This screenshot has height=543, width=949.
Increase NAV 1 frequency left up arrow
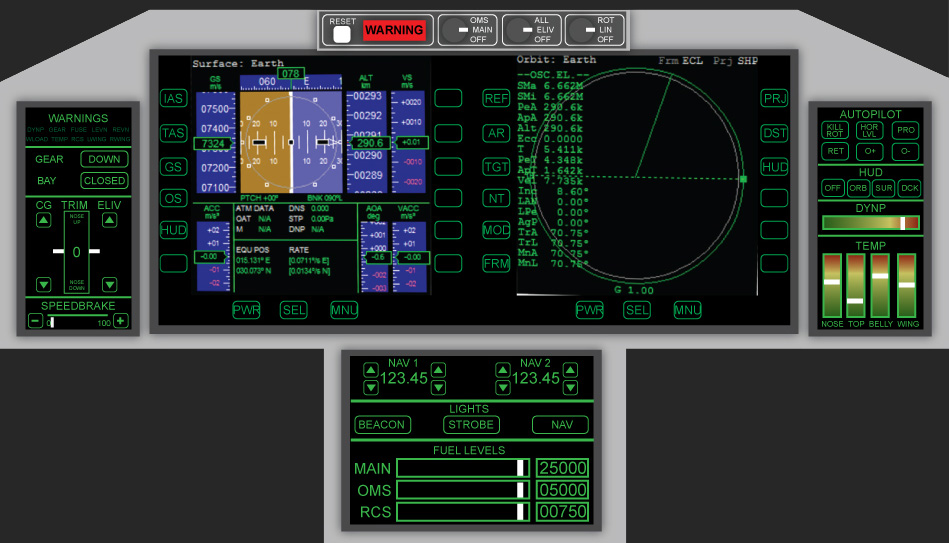[371, 370]
